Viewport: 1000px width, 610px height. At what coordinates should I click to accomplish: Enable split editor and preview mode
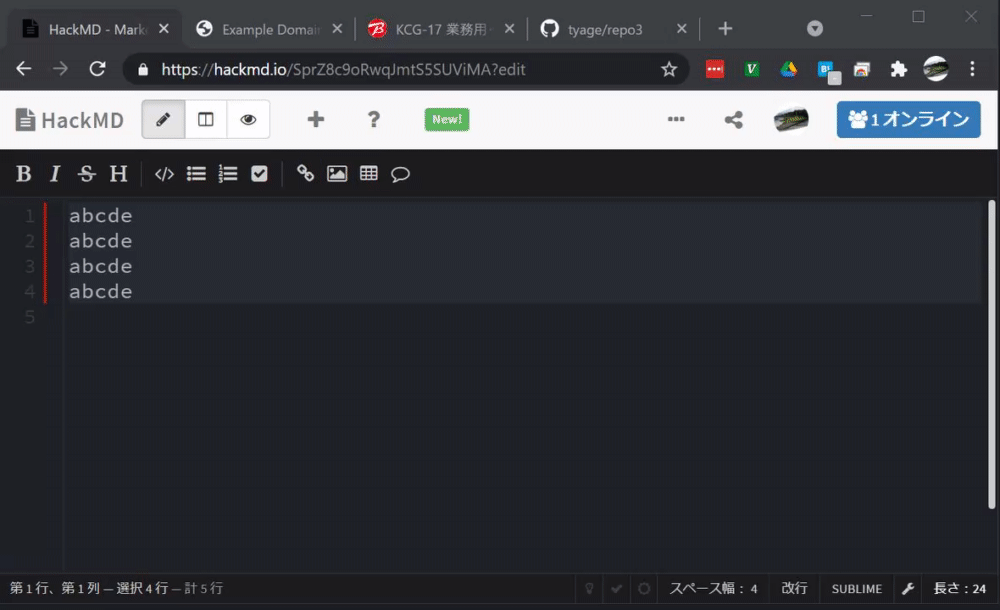[x=207, y=119]
